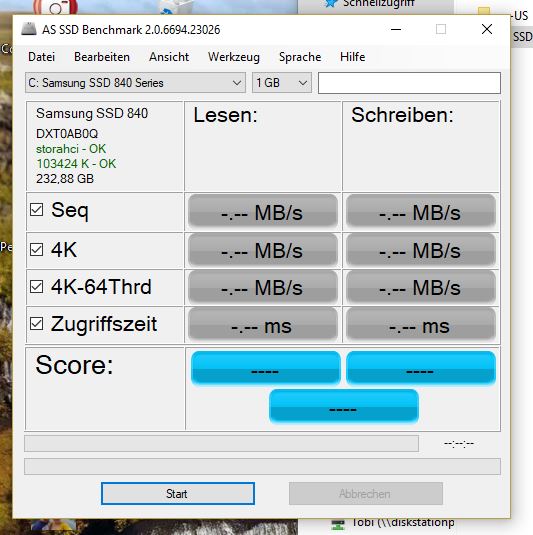Open the Werkzeug menu
This screenshot has height=535, width=533.
pyautogui.click(x=234, y=57)
